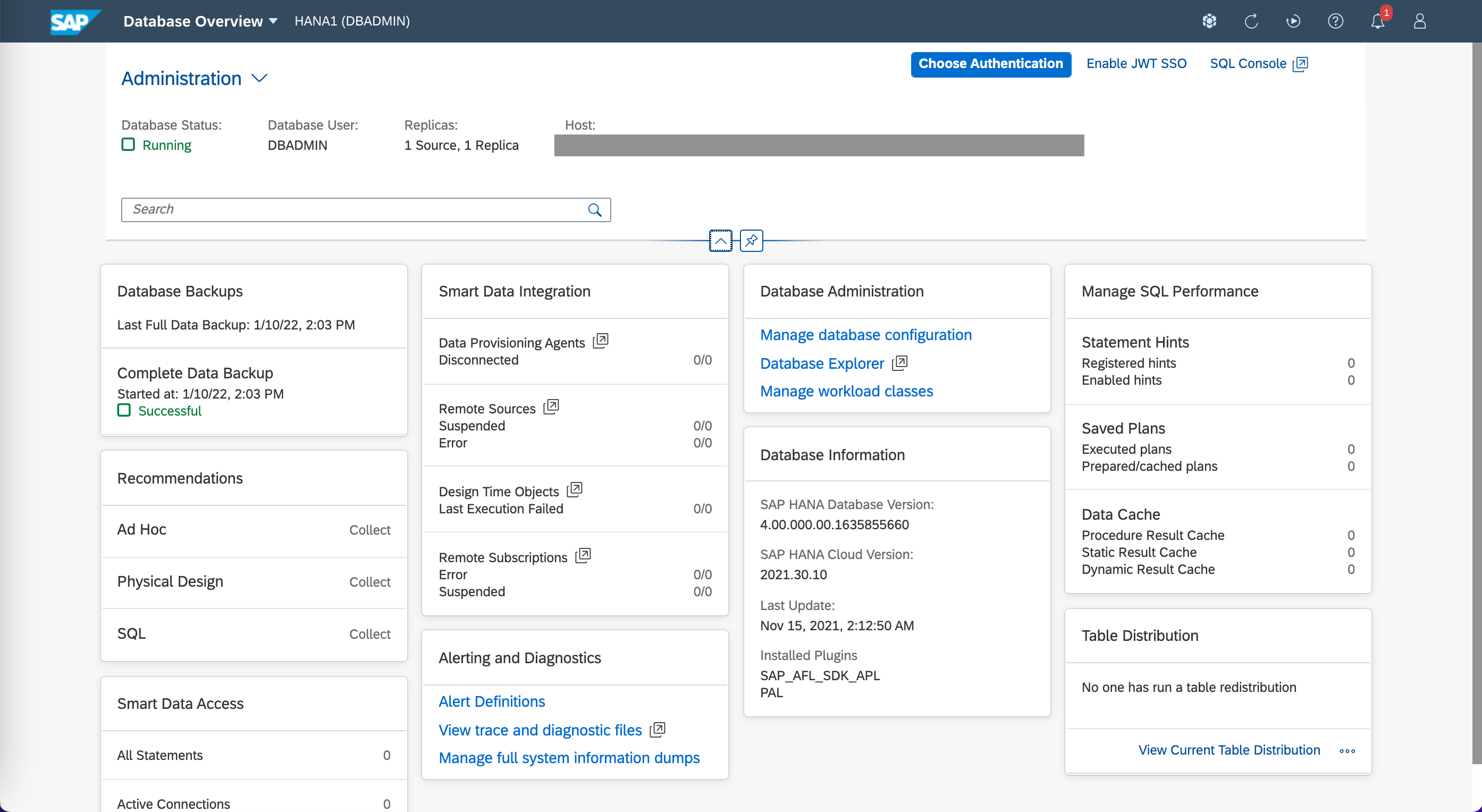Open Table Distribution card title
Viewport: 1482px width, 812px height.
pos(1140,636)
